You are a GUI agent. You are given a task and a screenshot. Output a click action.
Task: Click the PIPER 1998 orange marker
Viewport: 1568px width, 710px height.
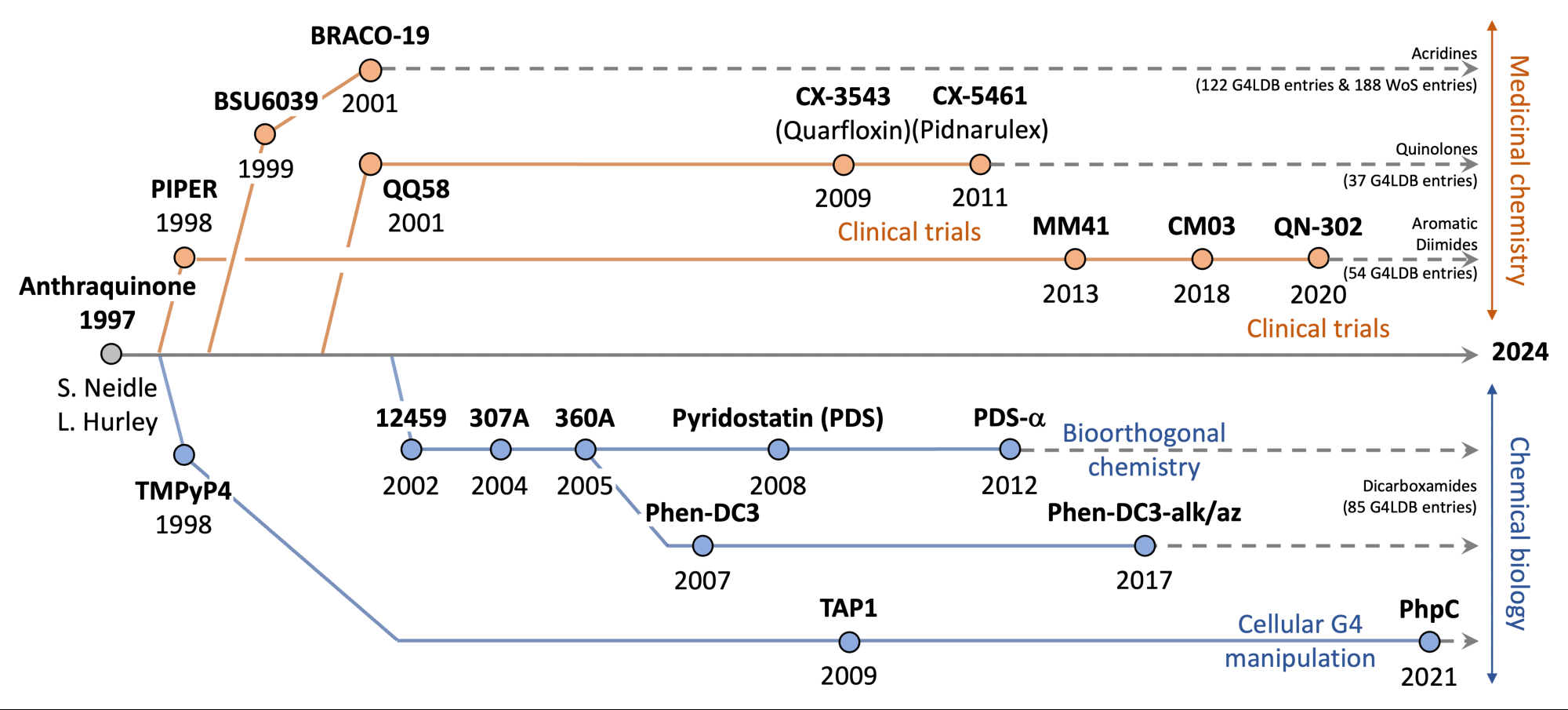click(x=184, y=257)
